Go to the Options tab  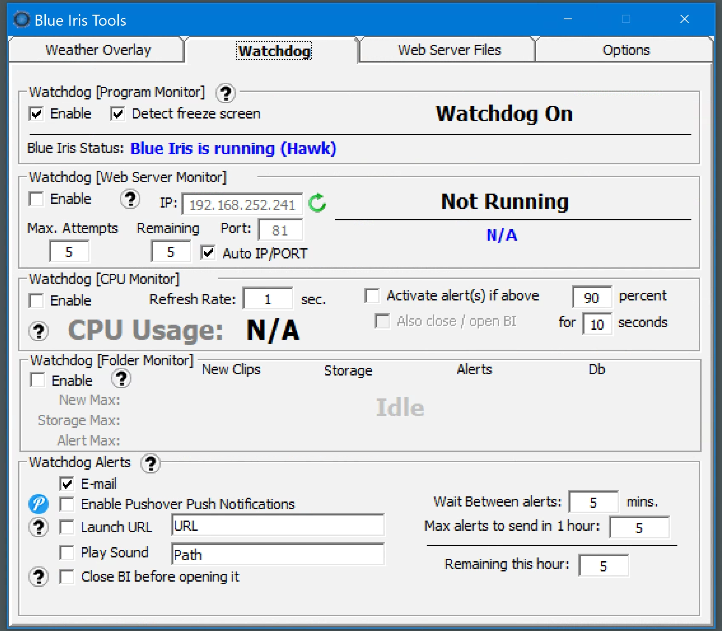click(x=625, y=50)
